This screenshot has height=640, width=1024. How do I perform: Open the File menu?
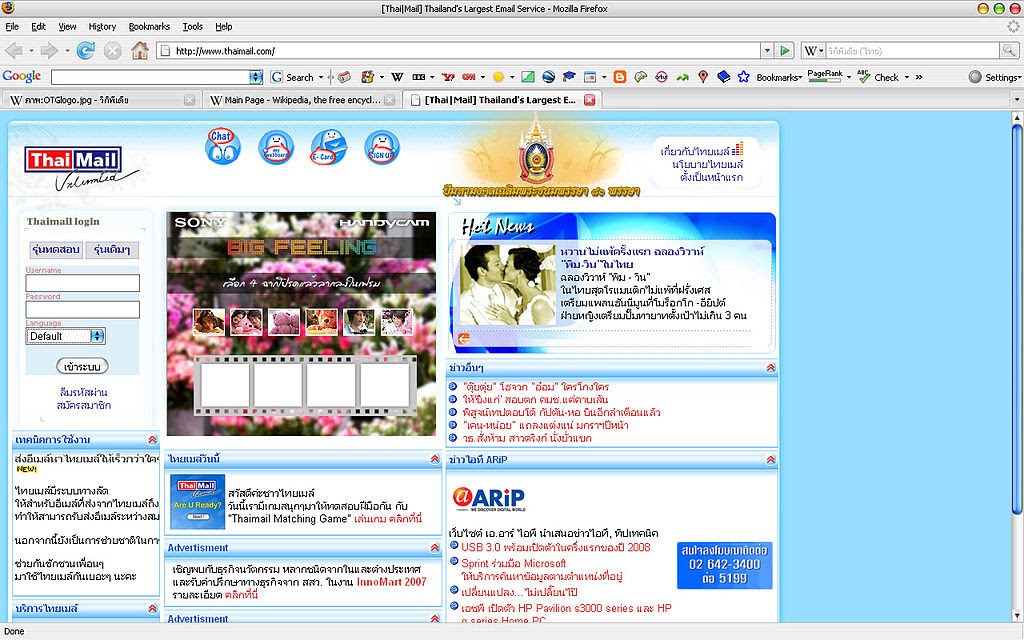[12, 27]
